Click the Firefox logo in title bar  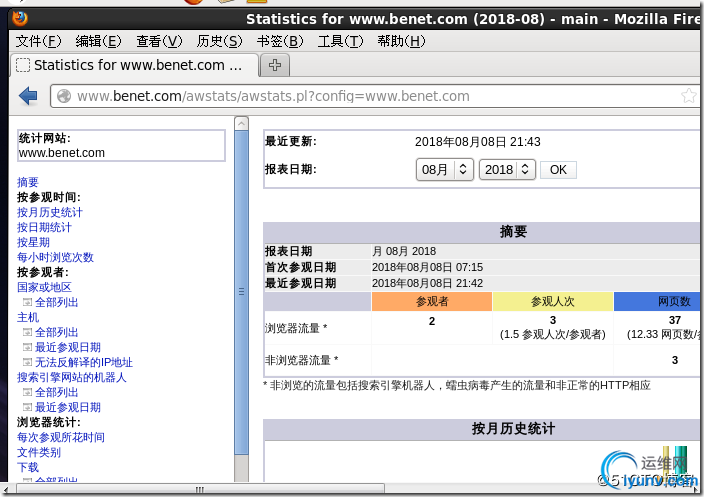20,18
